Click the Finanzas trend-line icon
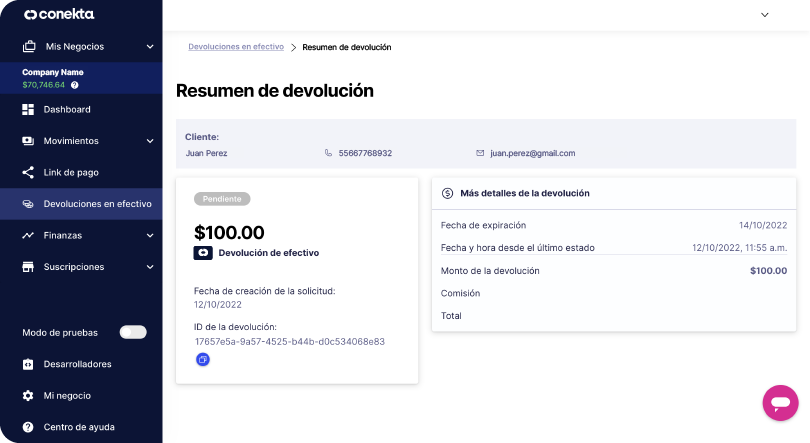The height and width of the screenshot is (443, 810). tap(28, 235)
